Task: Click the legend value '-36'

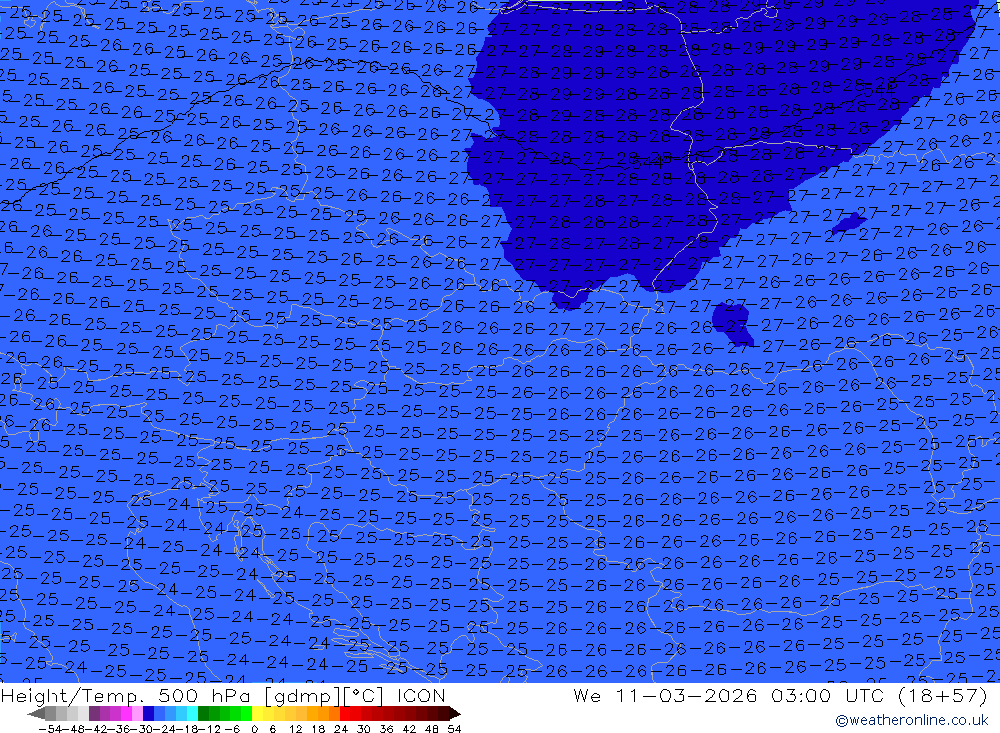Action: pos(121,729)
